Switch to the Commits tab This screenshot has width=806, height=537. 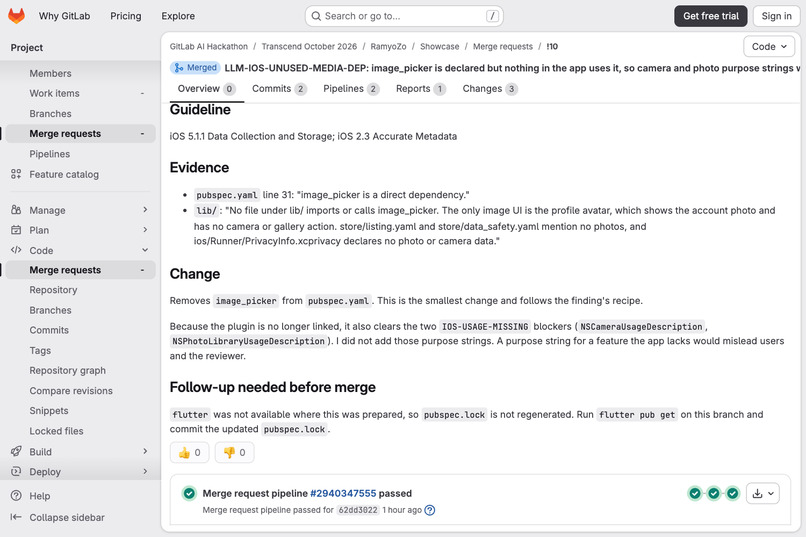coord(279,89)
